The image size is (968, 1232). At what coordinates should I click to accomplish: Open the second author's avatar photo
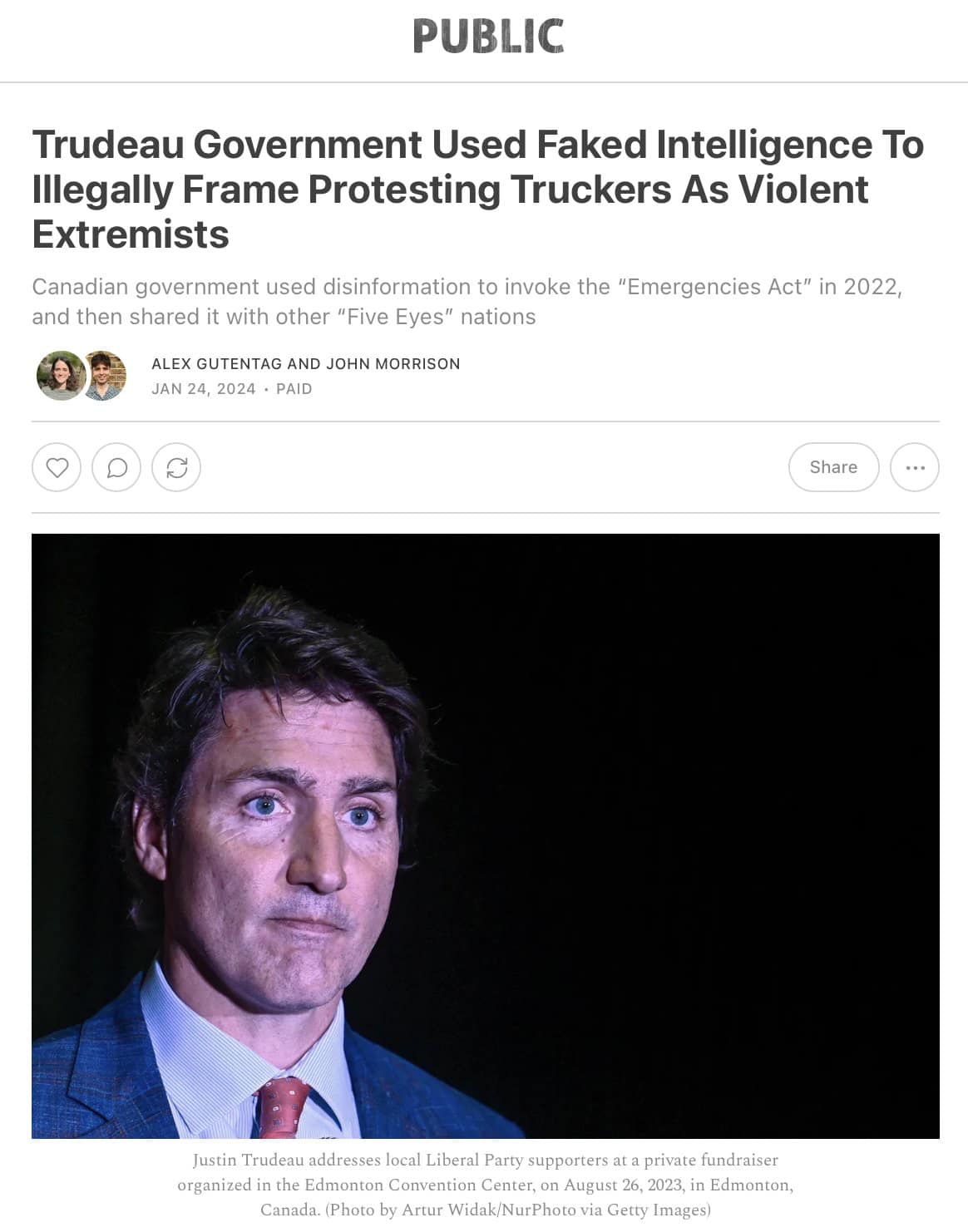(105, 376)
